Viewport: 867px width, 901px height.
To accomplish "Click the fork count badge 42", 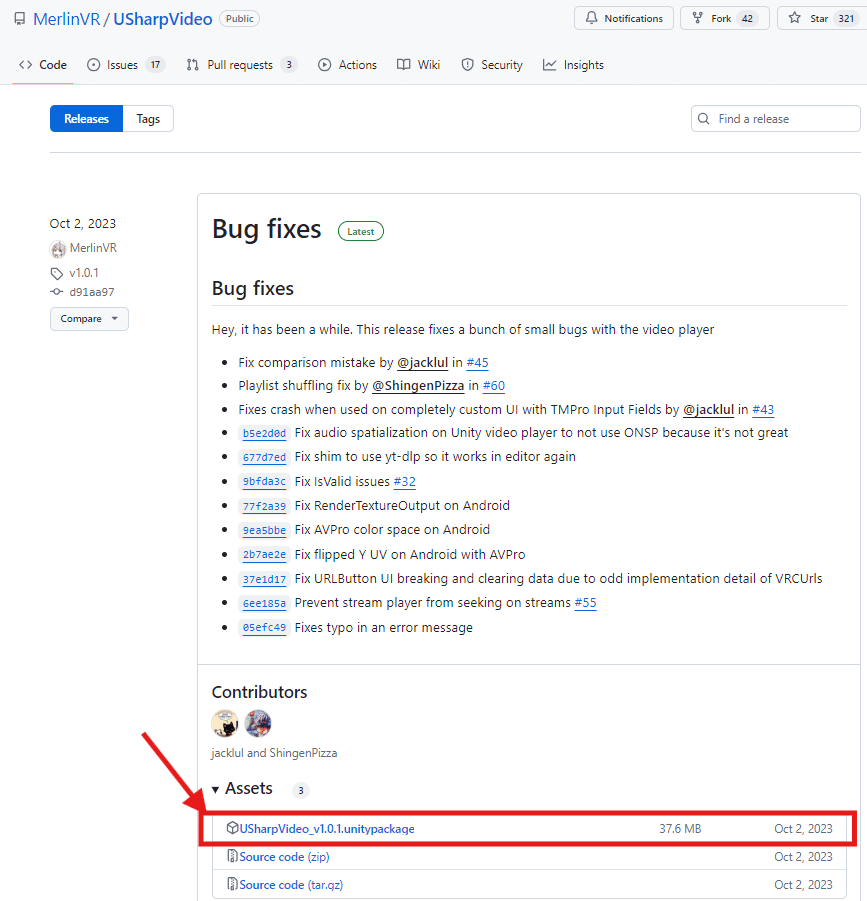I will tap(747, 18).
